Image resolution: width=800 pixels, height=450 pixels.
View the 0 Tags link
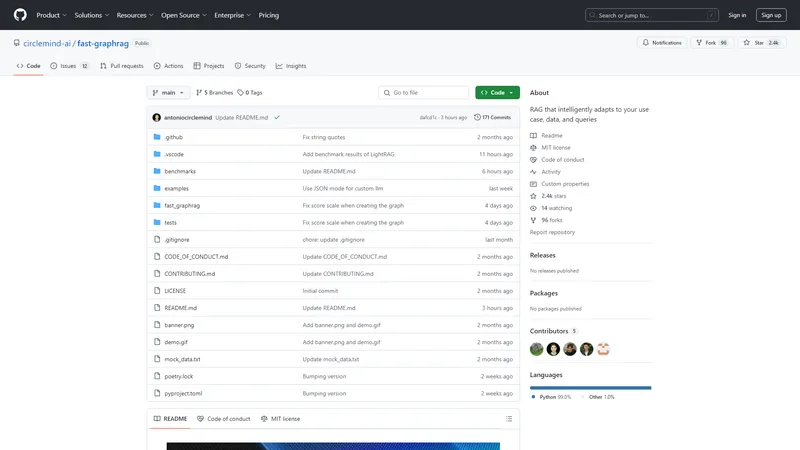(x=249, y=92)
